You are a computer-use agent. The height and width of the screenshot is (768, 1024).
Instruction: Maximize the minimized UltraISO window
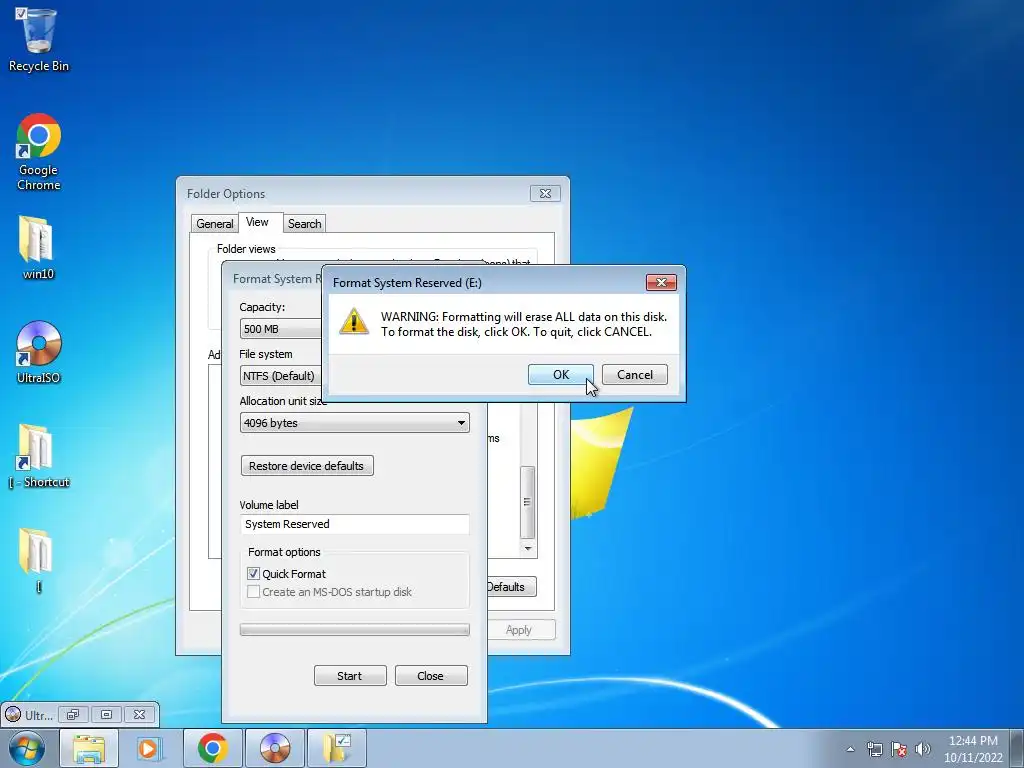pyautogui.click(x=106, y=714)
